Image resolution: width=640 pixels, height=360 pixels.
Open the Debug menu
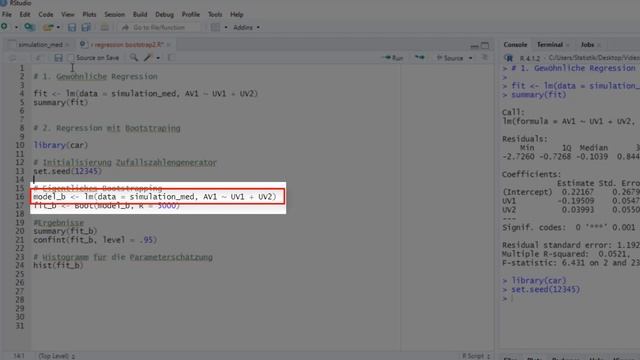click(164, 14)
